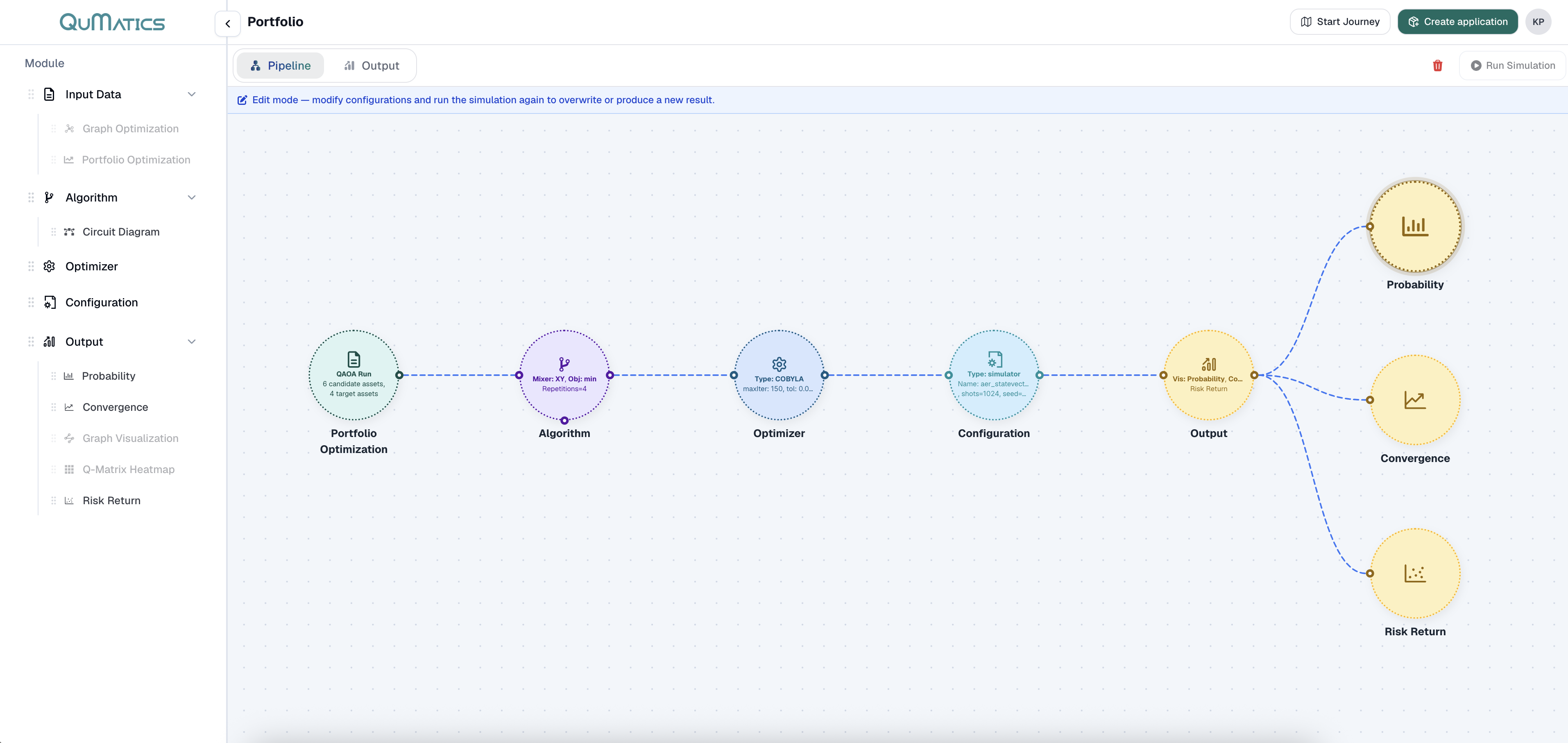Go back using the chevron beside Portfolio

point(228,24)
